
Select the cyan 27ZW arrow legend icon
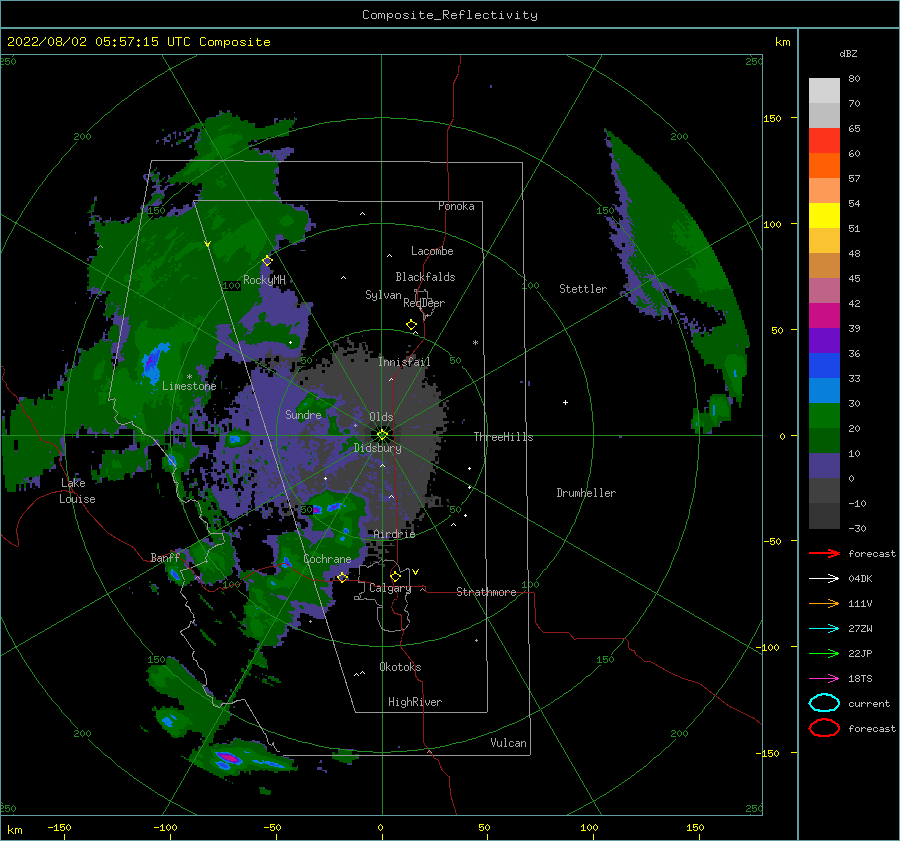point(824,629)
